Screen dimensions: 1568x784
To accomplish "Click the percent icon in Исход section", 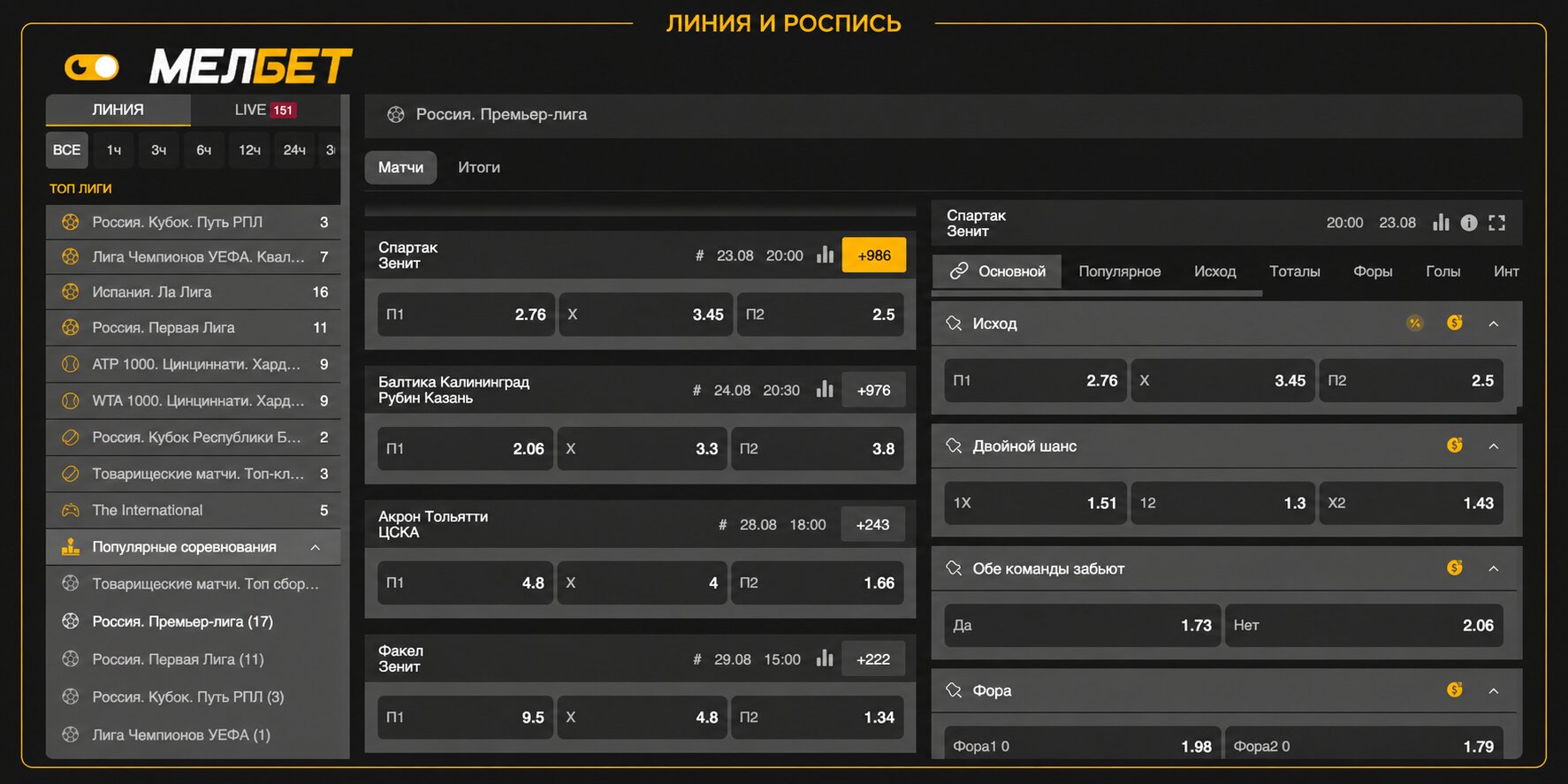I will (x=1415, y=323).
